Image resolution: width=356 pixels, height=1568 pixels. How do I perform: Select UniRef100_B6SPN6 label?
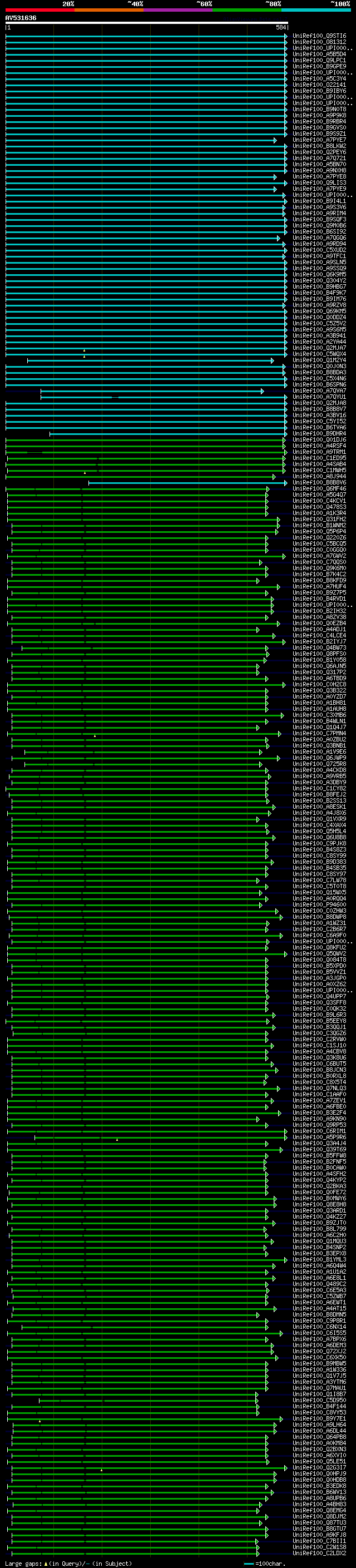[x=319, y=385]
